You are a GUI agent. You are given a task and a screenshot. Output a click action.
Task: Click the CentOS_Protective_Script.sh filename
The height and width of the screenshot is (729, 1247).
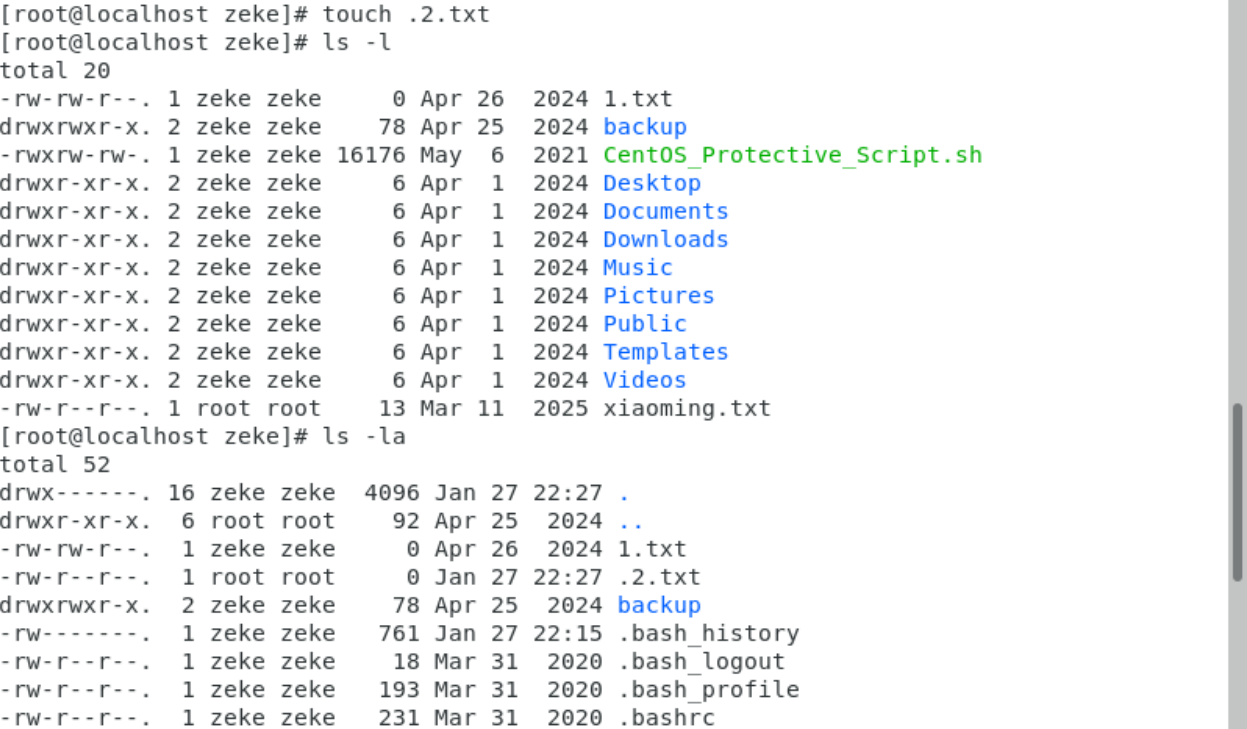[792, 155]
